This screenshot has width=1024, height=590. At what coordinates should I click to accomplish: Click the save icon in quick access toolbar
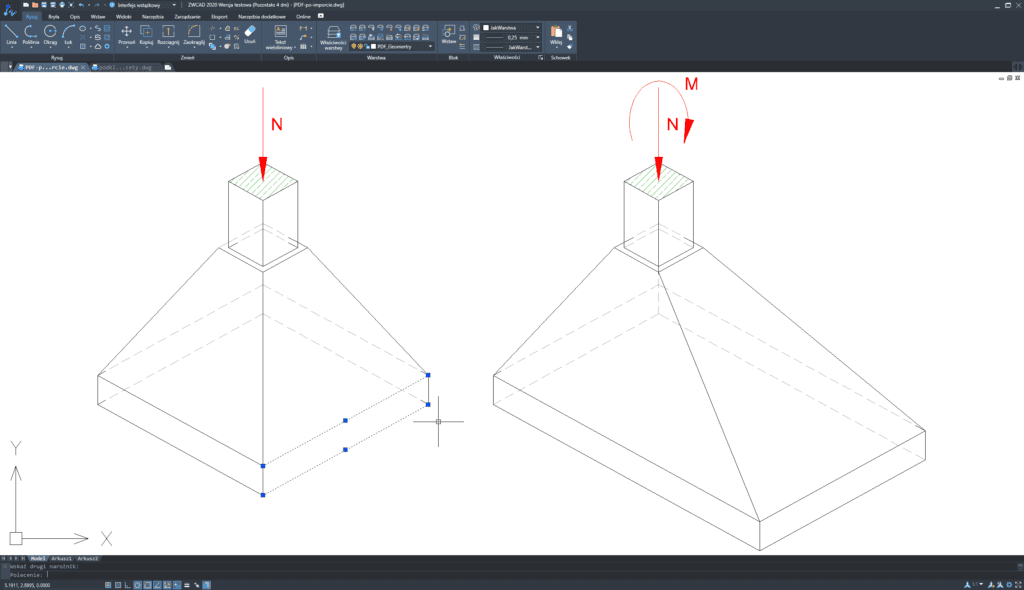(x=44, y=5)
